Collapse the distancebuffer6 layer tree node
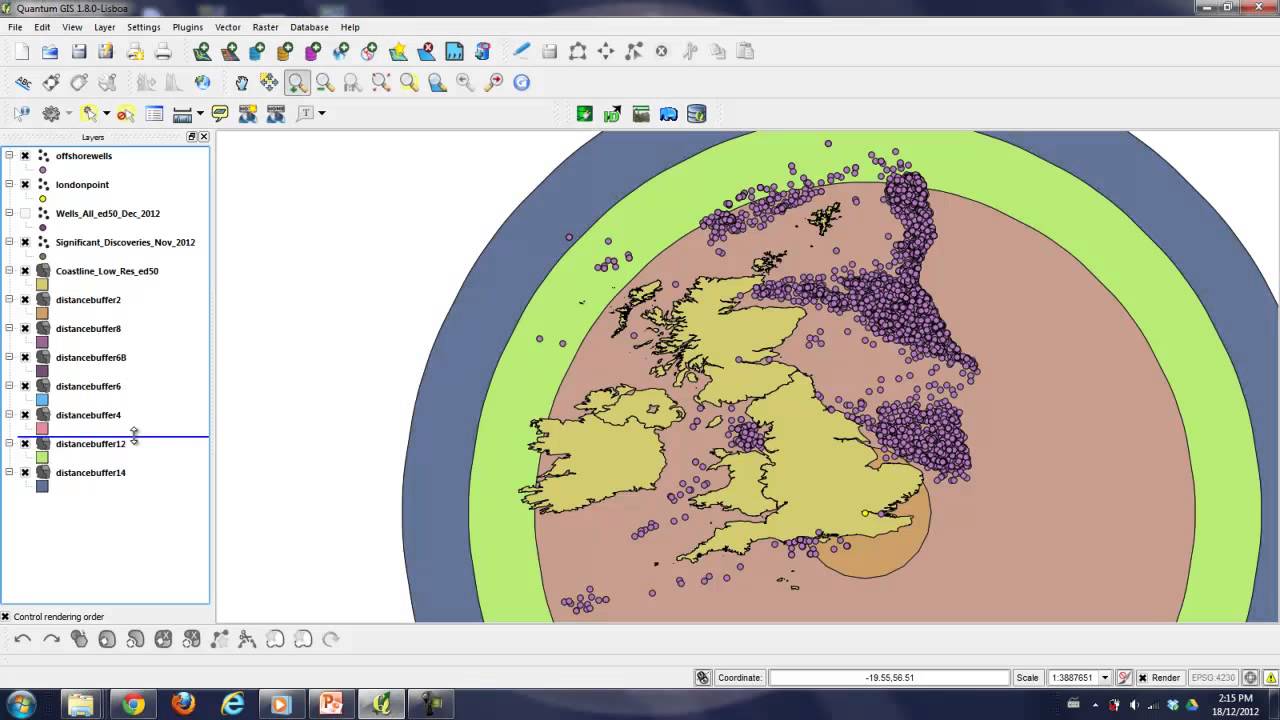Viewport: 1280px width, 720px height. [x=9, y=386]
